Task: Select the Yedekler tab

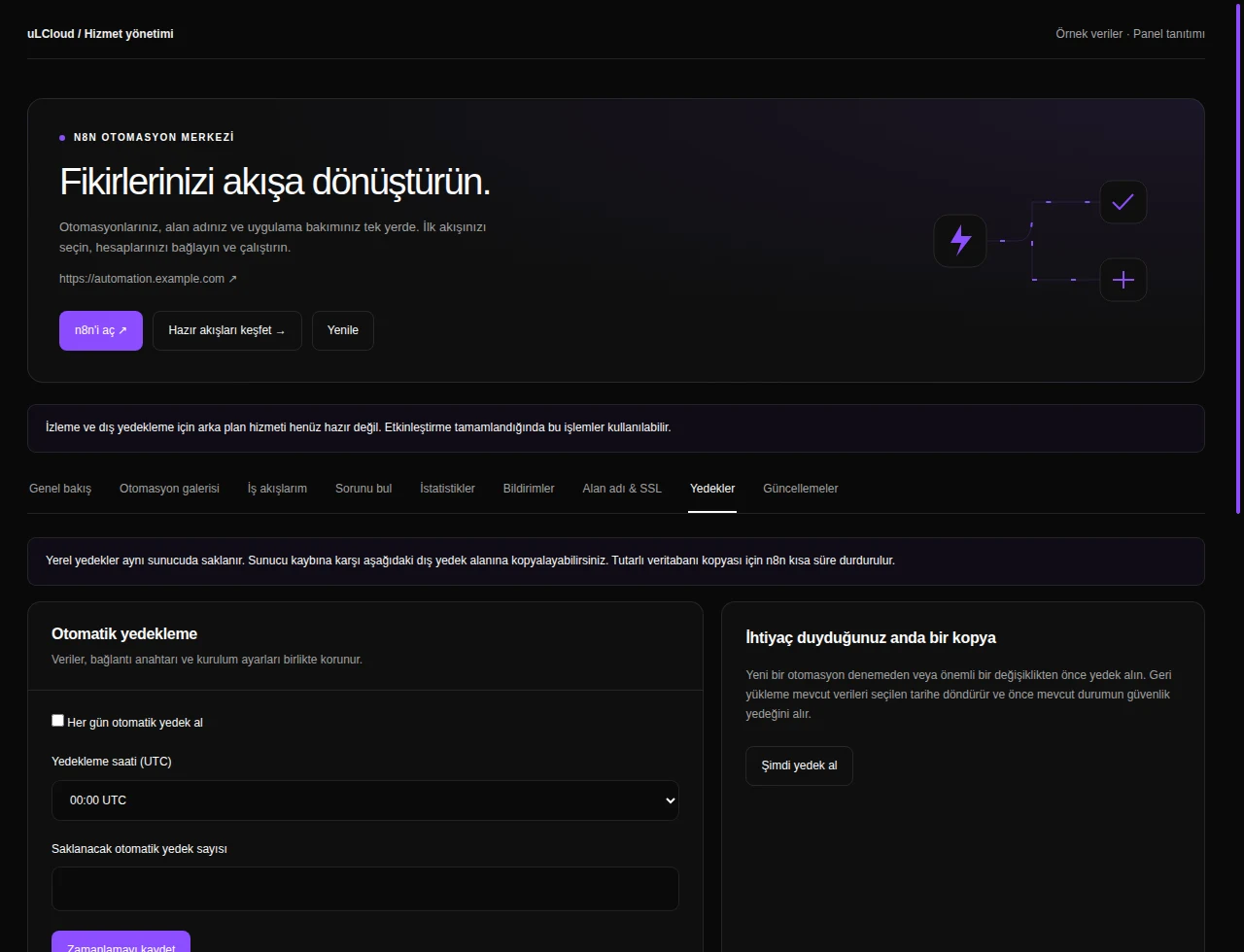Action: click(712, 489)
